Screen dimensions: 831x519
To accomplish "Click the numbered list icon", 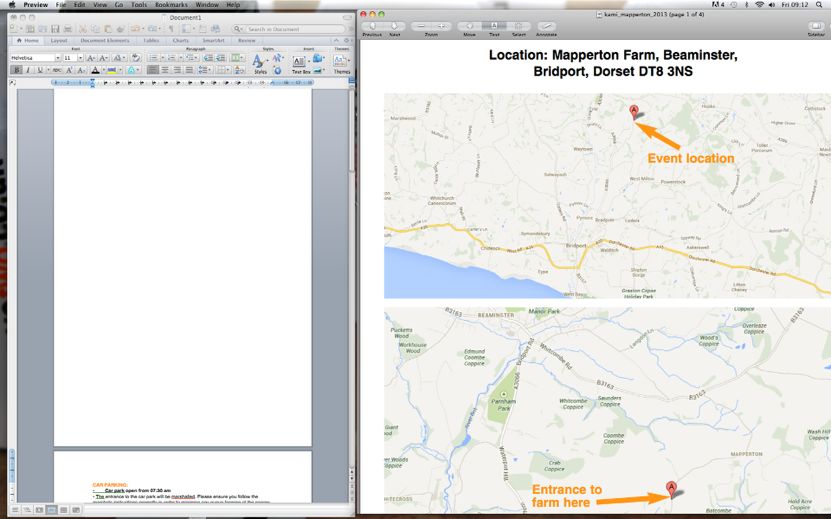I will pos(172,58).
